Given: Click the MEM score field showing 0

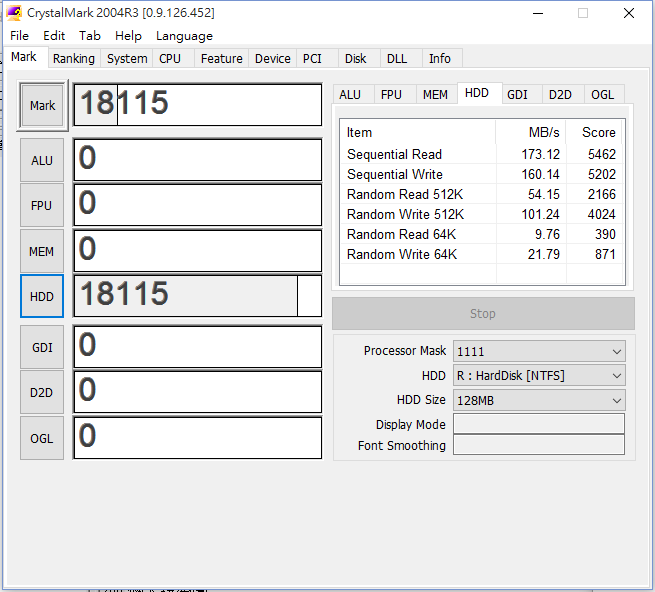Looking at the screenshot, I should 198,251.
